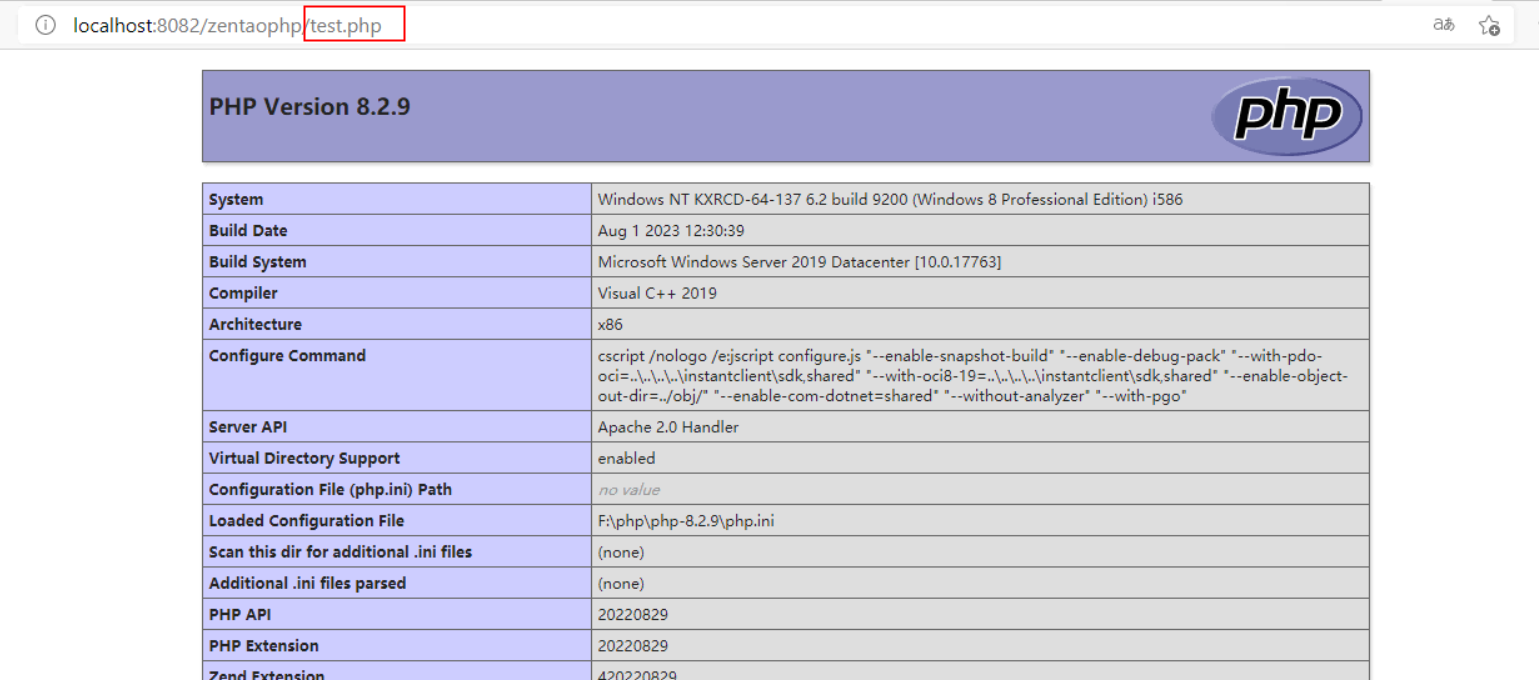This screenshot has width=1539, height=680.
Task: Click Scan this dir for additional .ini label
Action: [x=340, y=552]
